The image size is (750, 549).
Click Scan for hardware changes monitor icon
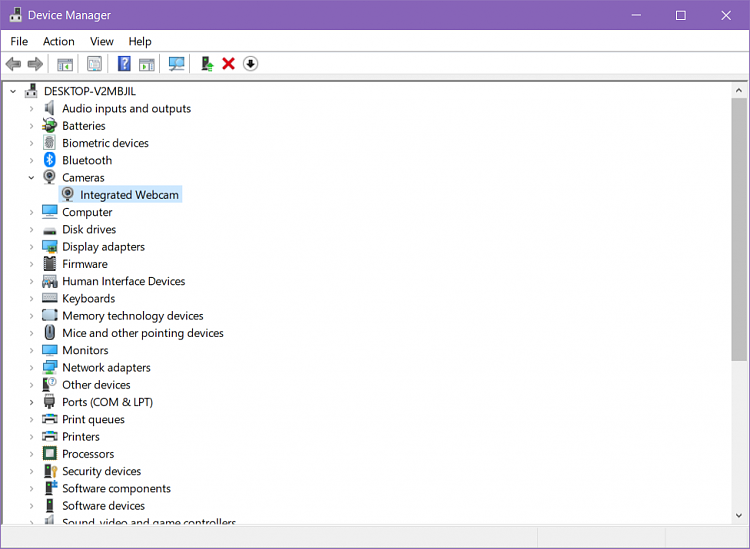click(x=177, y=64)
